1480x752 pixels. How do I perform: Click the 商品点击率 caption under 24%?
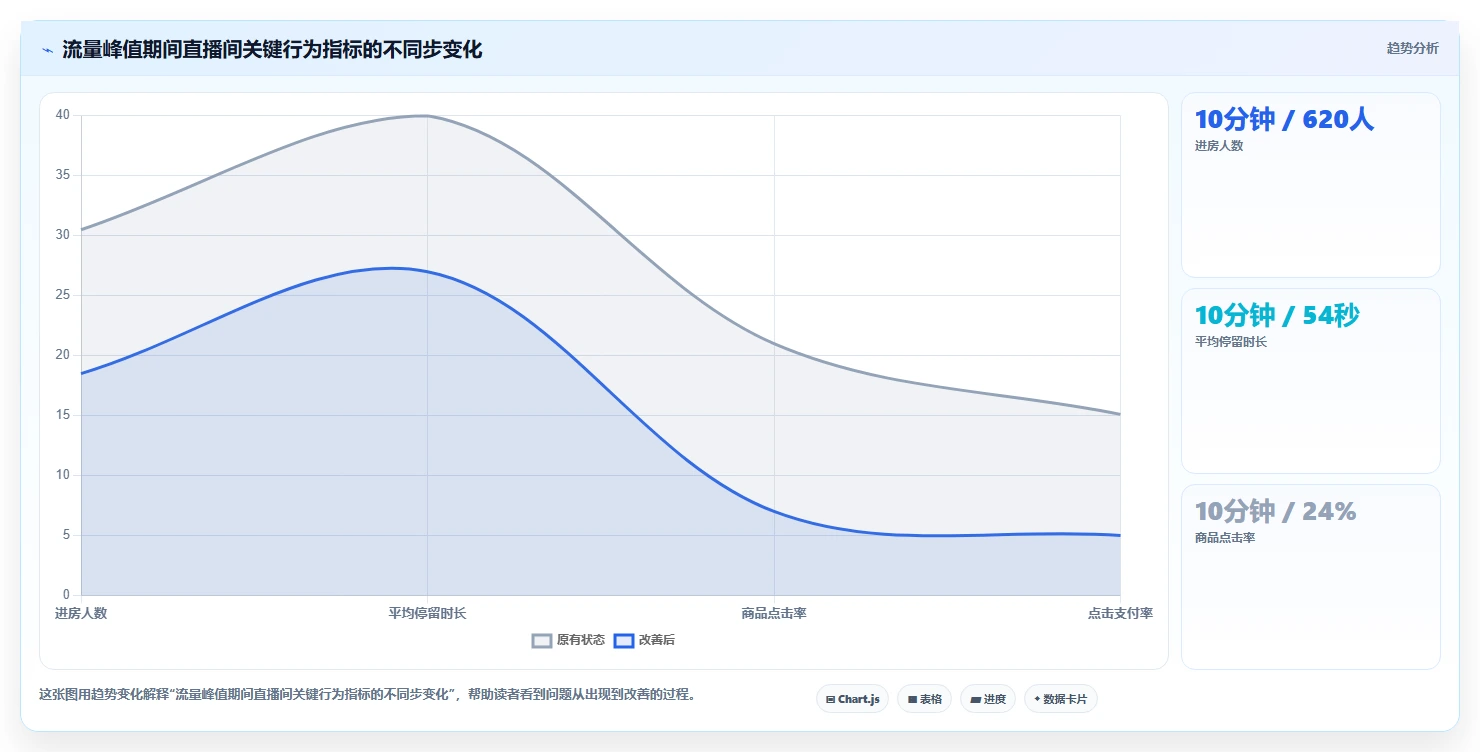click(x=1225, y=538)
